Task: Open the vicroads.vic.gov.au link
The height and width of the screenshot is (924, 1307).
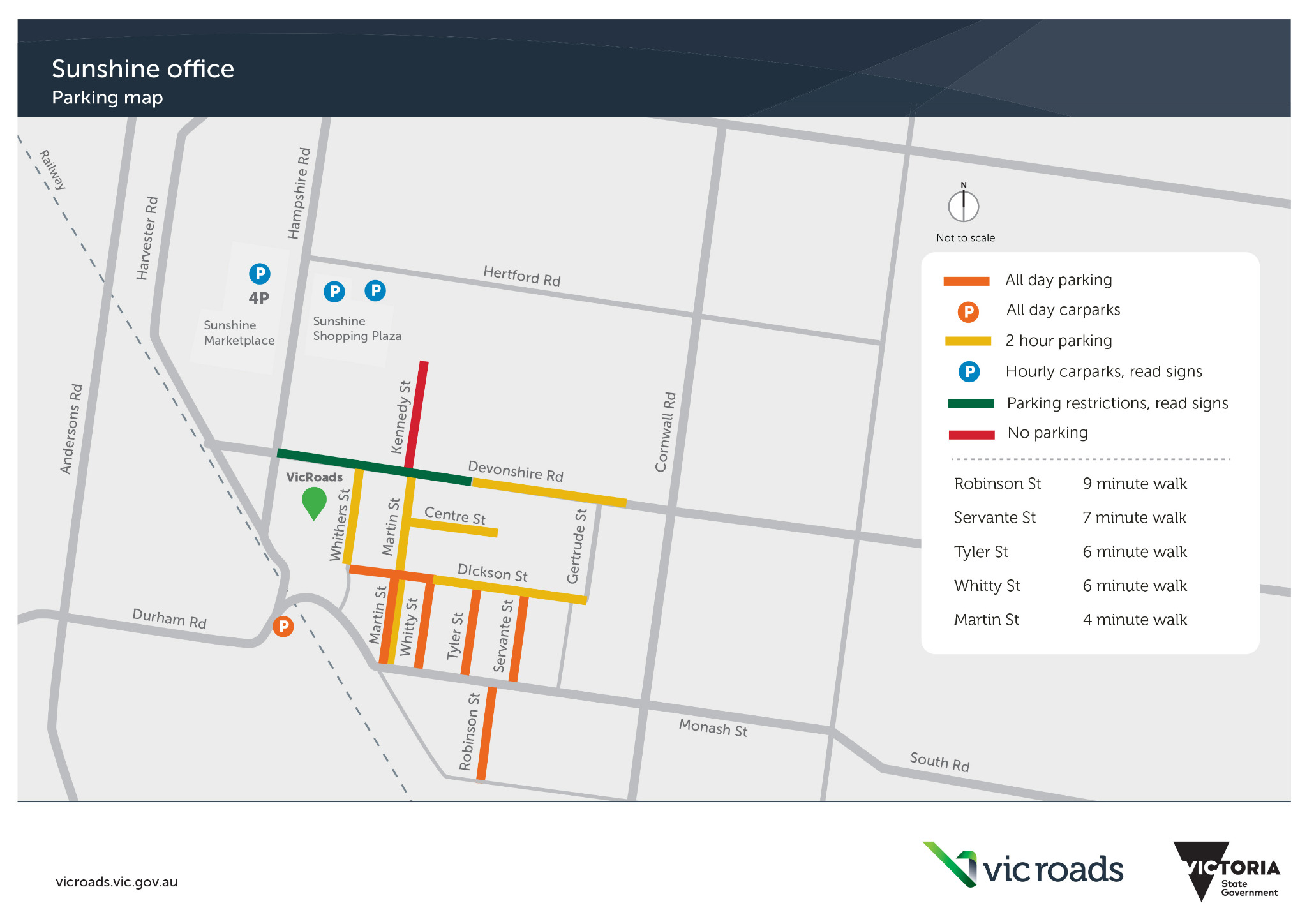Action: (117, 882)
